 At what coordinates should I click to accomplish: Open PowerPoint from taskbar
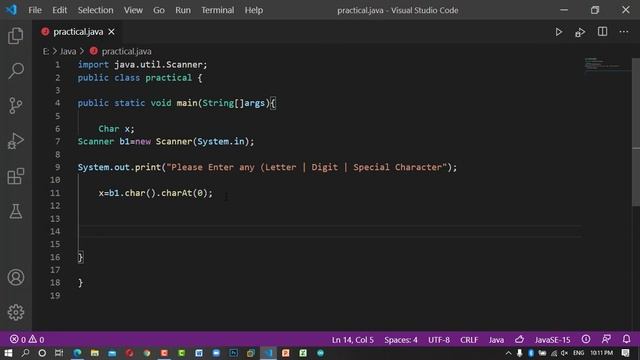[286, 353]
